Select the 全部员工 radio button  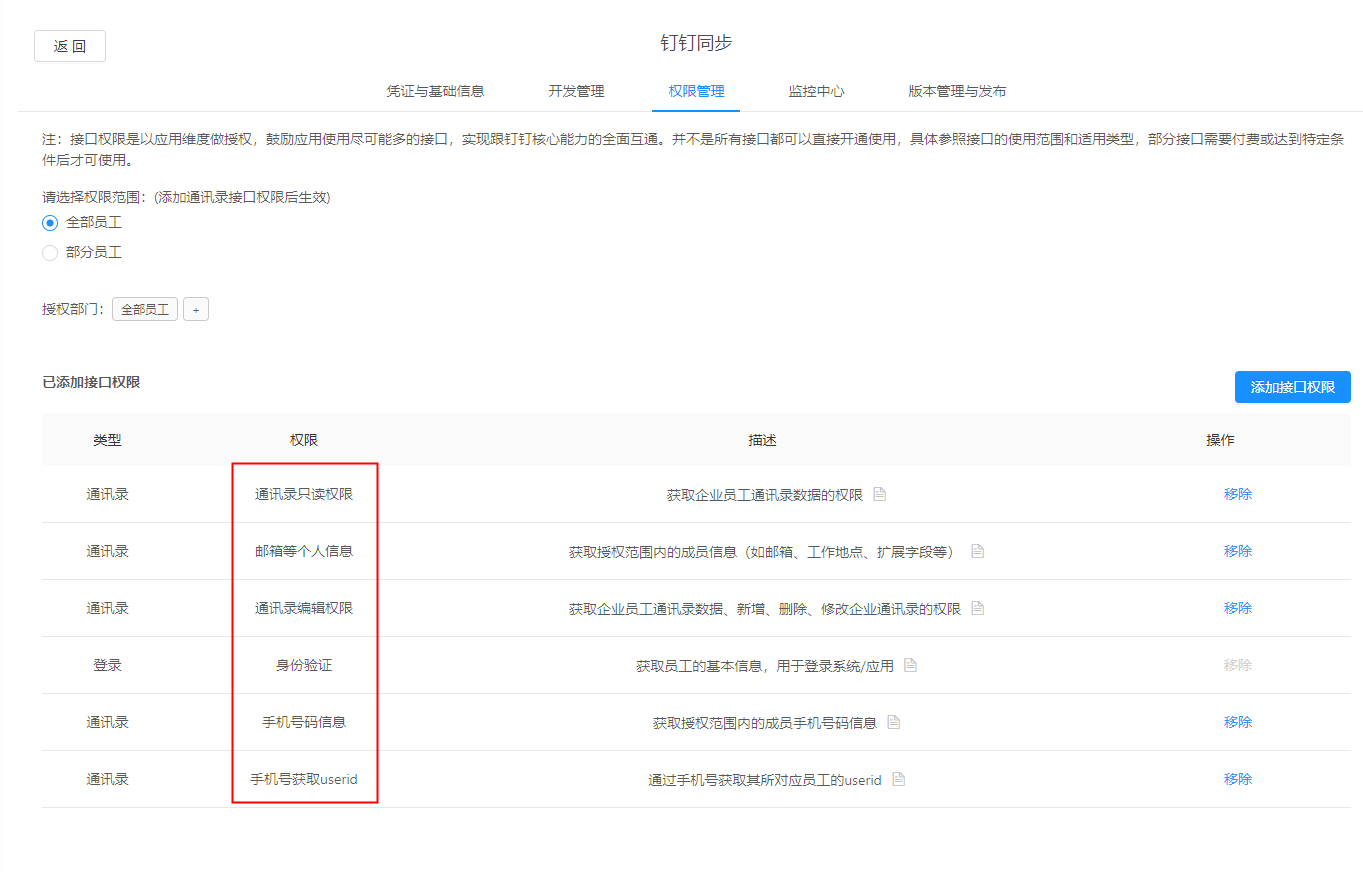50,223
